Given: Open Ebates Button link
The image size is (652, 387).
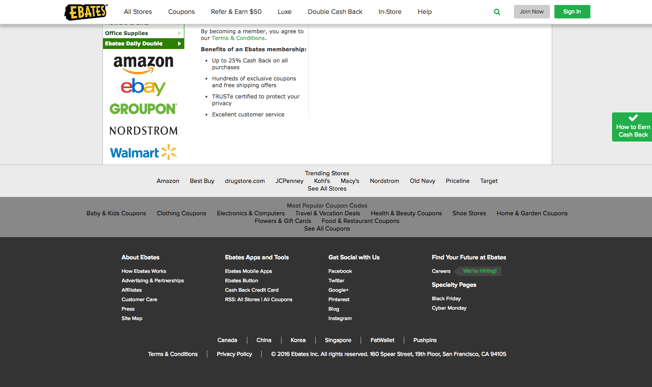Looking at the screenshot, I should click(242, 281).
